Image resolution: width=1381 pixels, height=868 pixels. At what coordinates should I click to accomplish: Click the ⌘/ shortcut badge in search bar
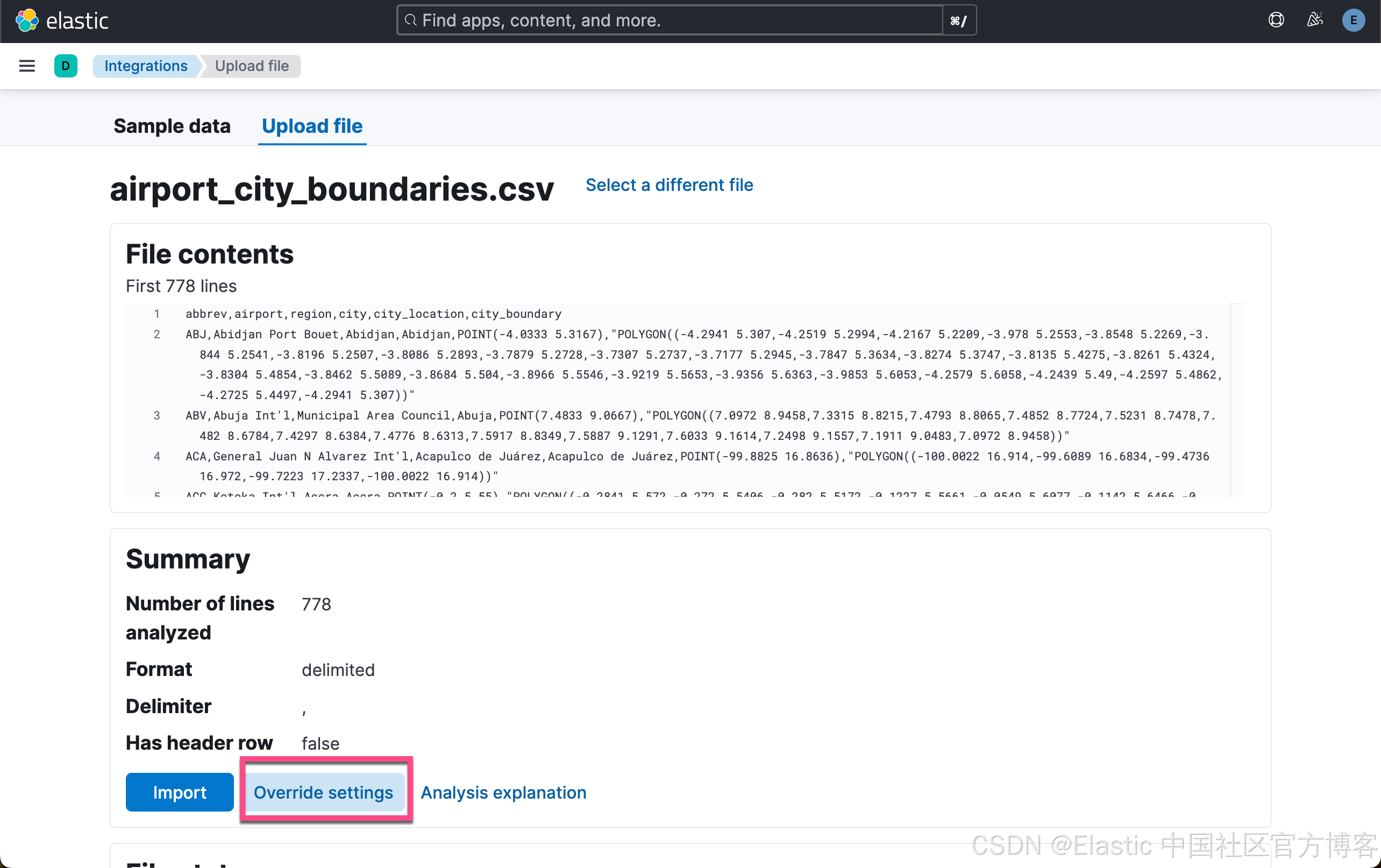pyautogui.click(x=958, y=20)
